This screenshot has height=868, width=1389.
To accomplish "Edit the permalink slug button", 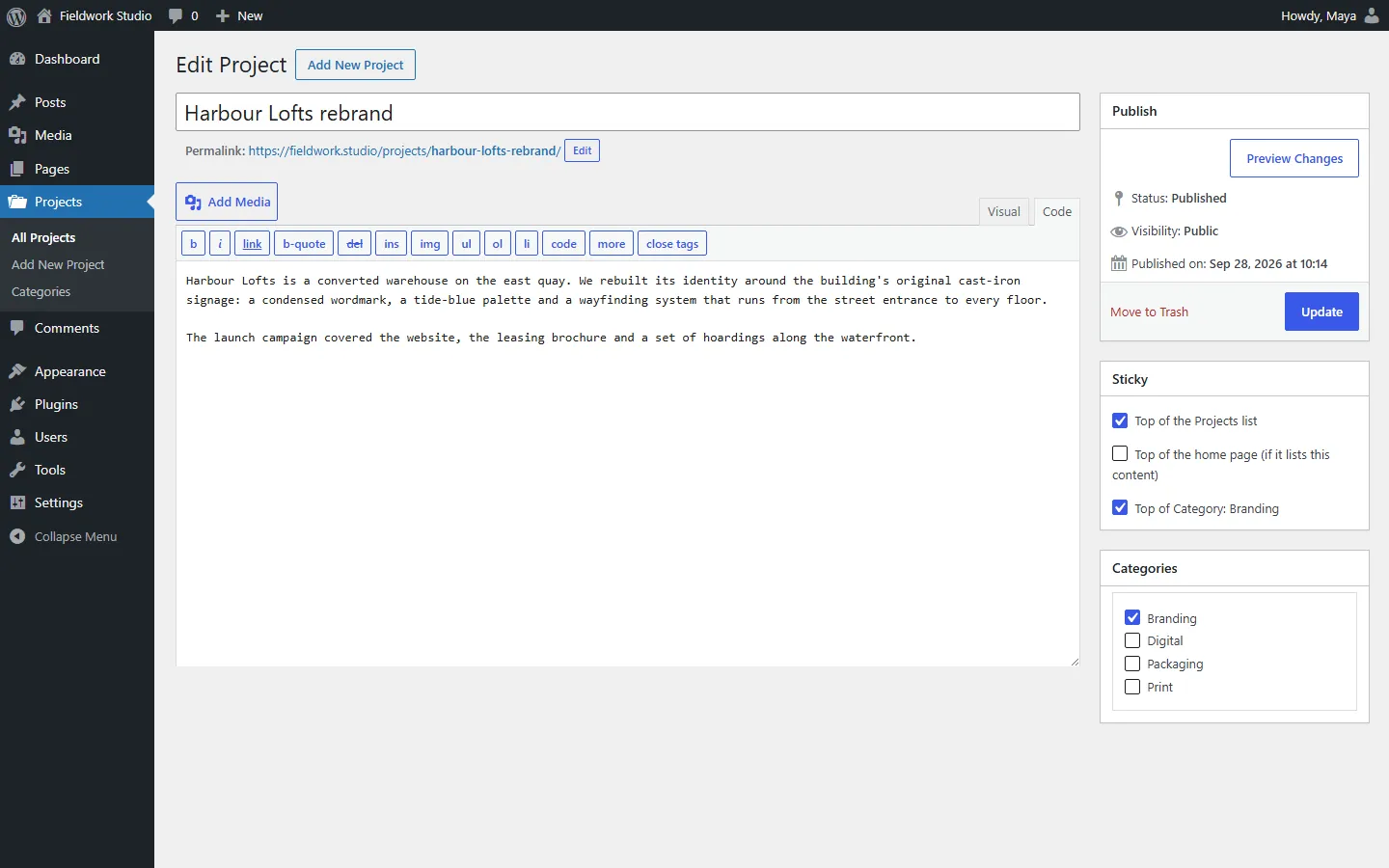I will [x=582, y=150].
